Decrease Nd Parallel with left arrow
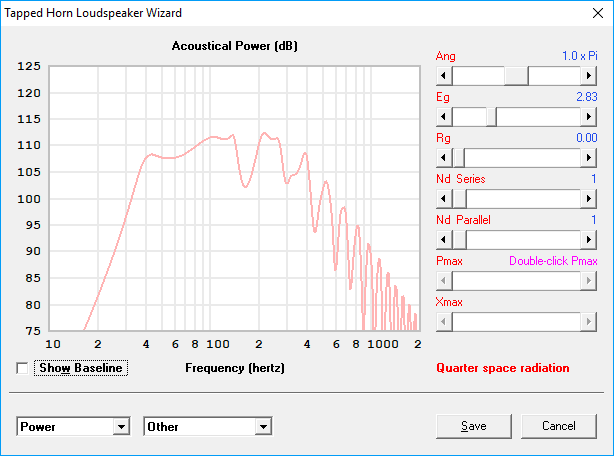614x456 pixels. point(444,240)
